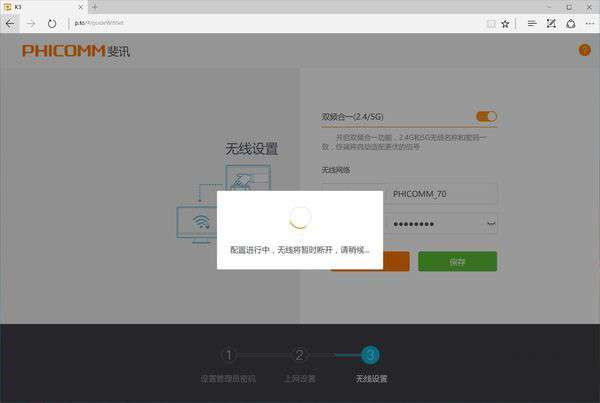Click the browser Forward arrow
This screenshot has height=403, width=600.
[x=31, y=23]
